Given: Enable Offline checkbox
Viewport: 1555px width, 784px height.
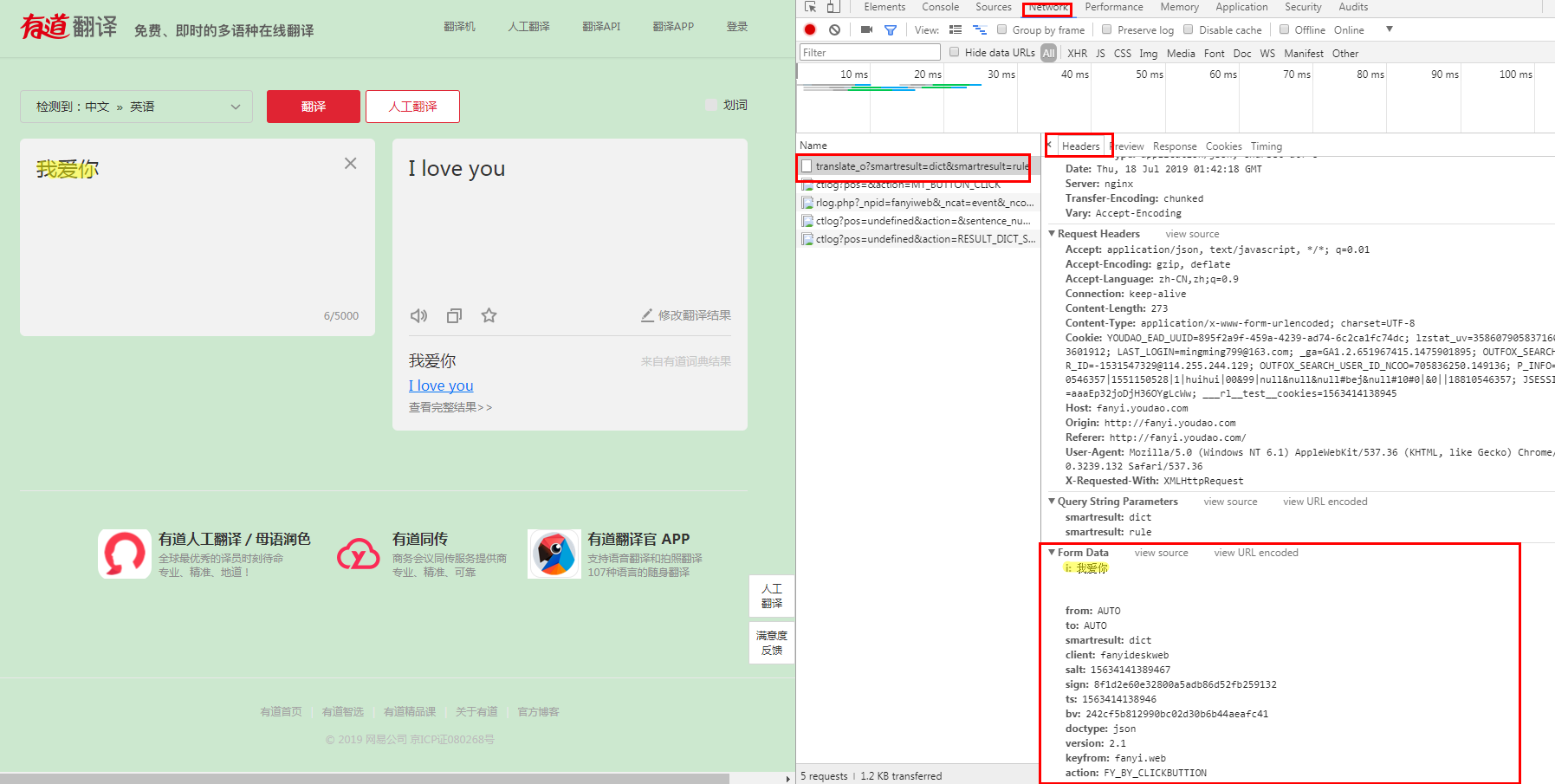Looking at the screenshot, I should (x=1285, y=29).
